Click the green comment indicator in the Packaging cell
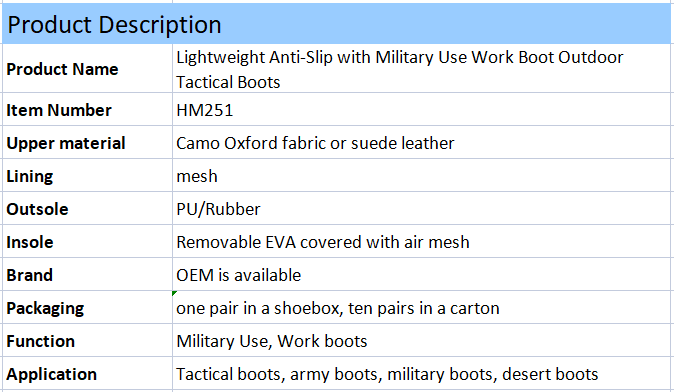Screen dimensions: 674x392 click(174, 293)
